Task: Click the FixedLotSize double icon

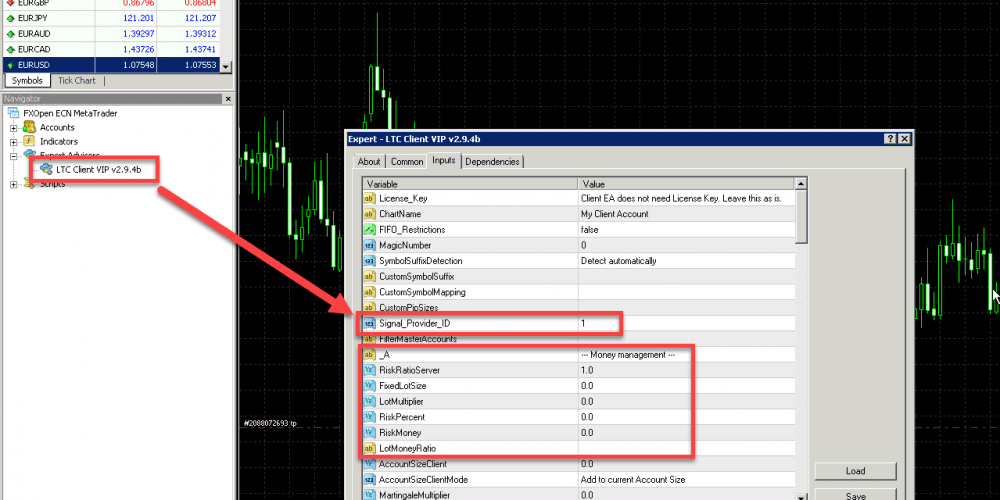Action: [370, 386]
